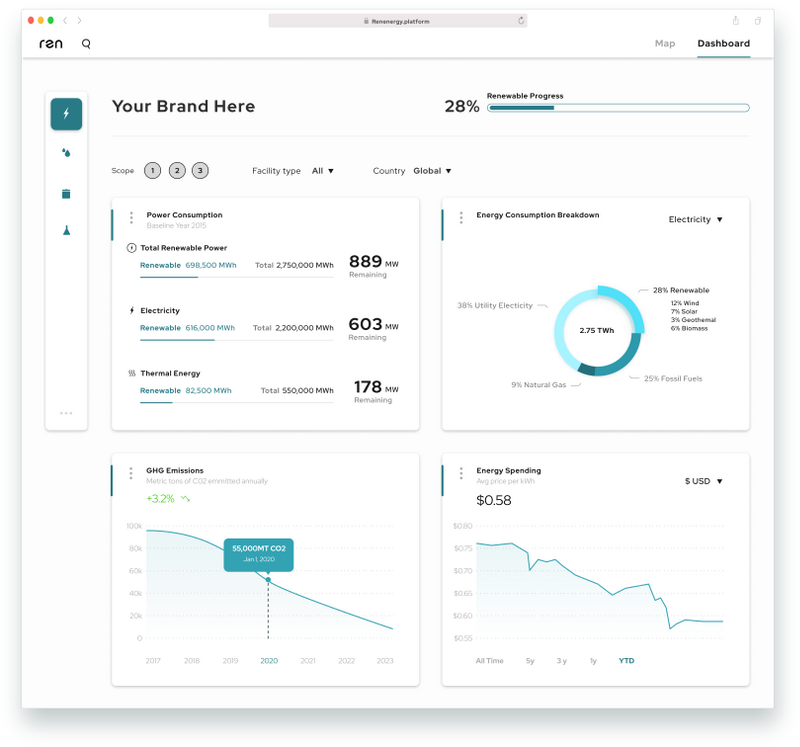Click the search magnifier icon
The height and width of the screenshot is (747, 800).
click(86, 44)
